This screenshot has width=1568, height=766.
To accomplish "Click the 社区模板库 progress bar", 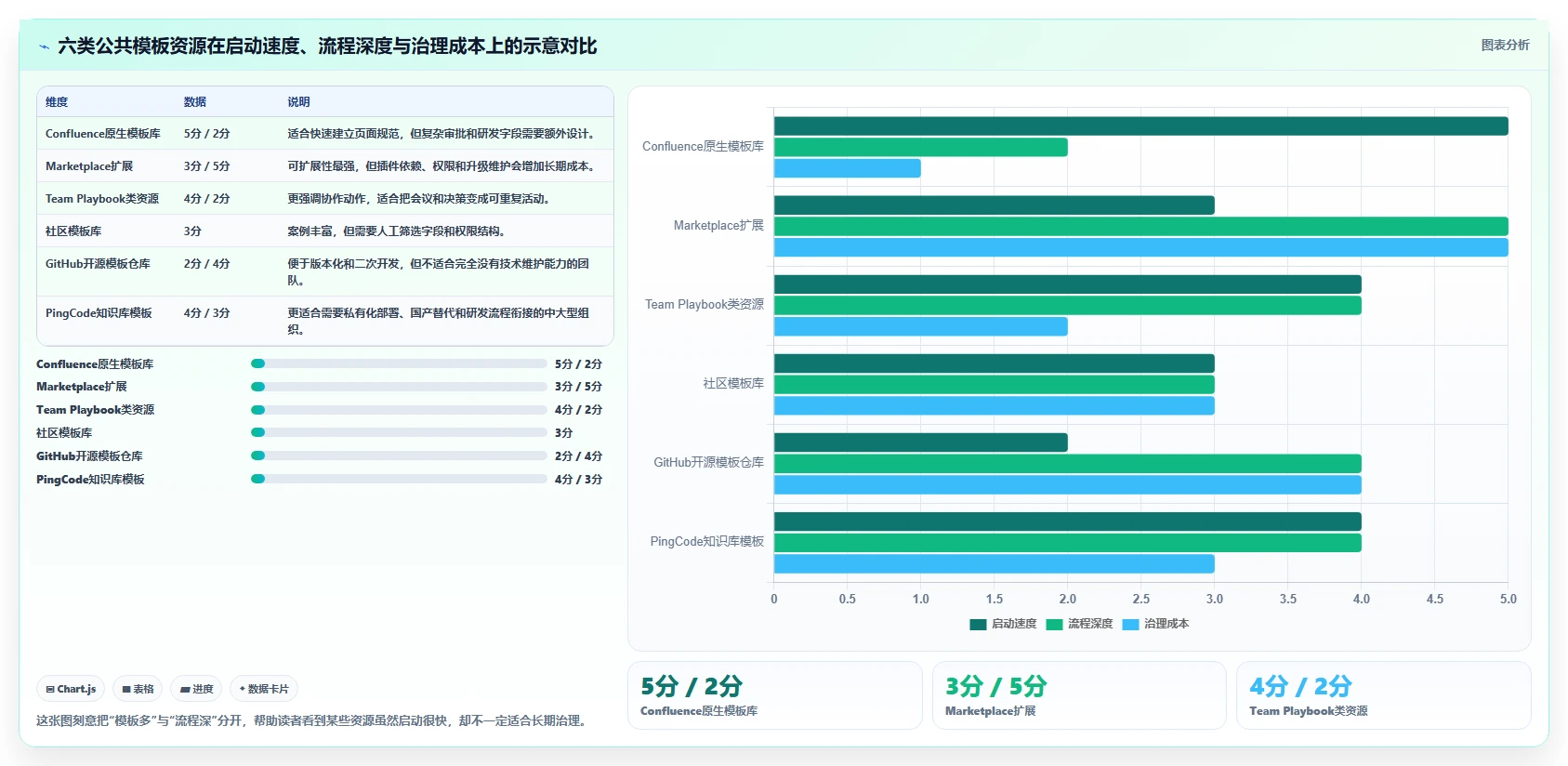I will coord(399,432).
